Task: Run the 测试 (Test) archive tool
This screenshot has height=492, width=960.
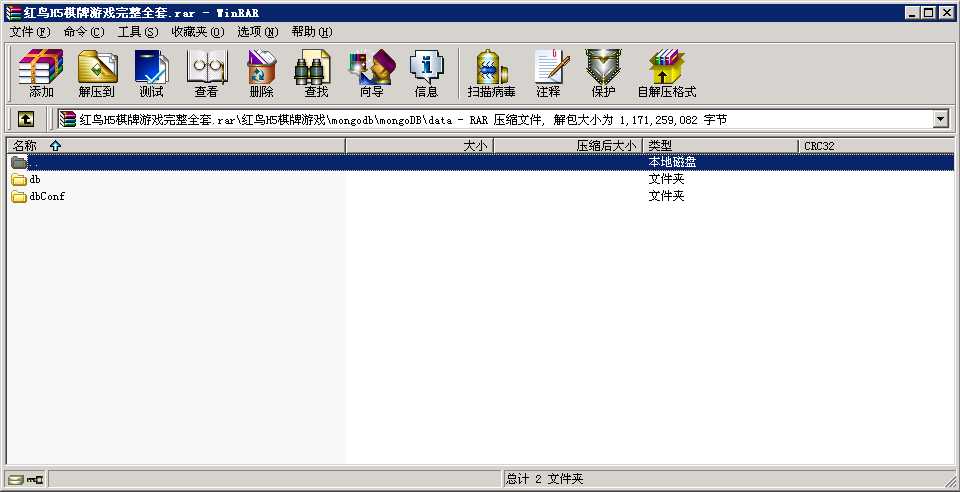Action: coord(151,73)
